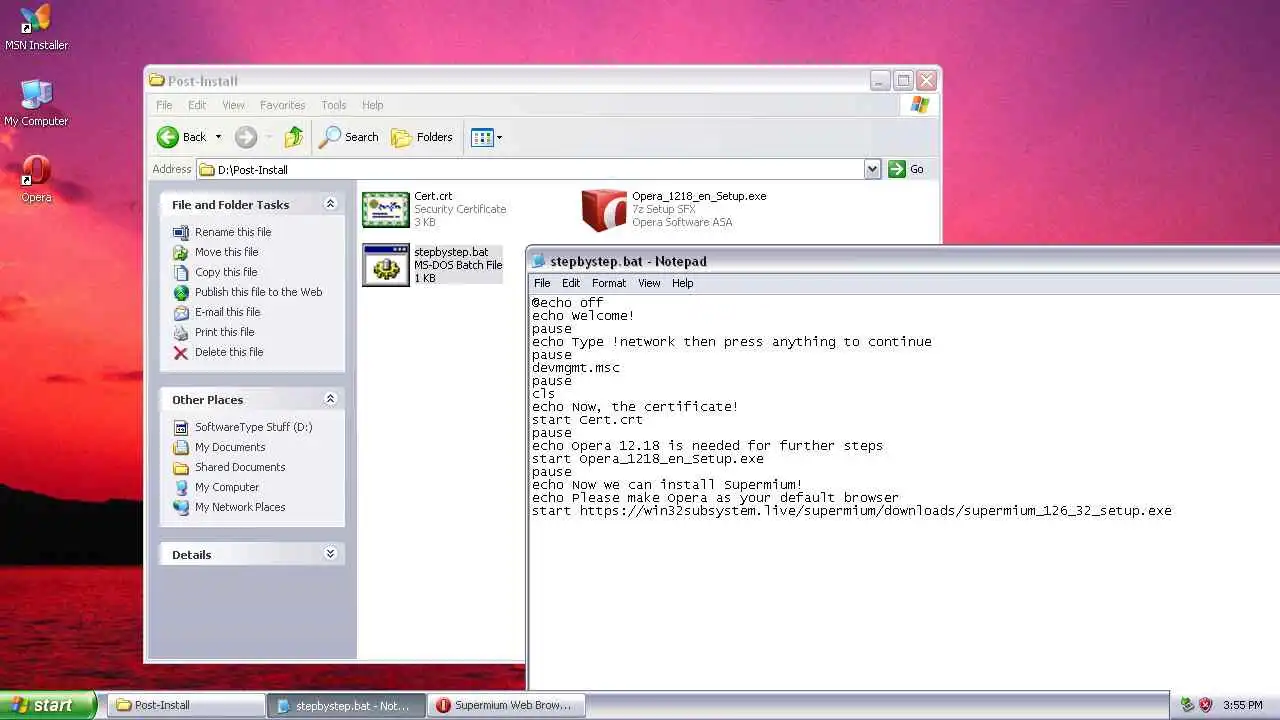Viewport: 1280px width, 720px height.
Task: Open Notepad's Edit menu
Action: tap(571, 283)
